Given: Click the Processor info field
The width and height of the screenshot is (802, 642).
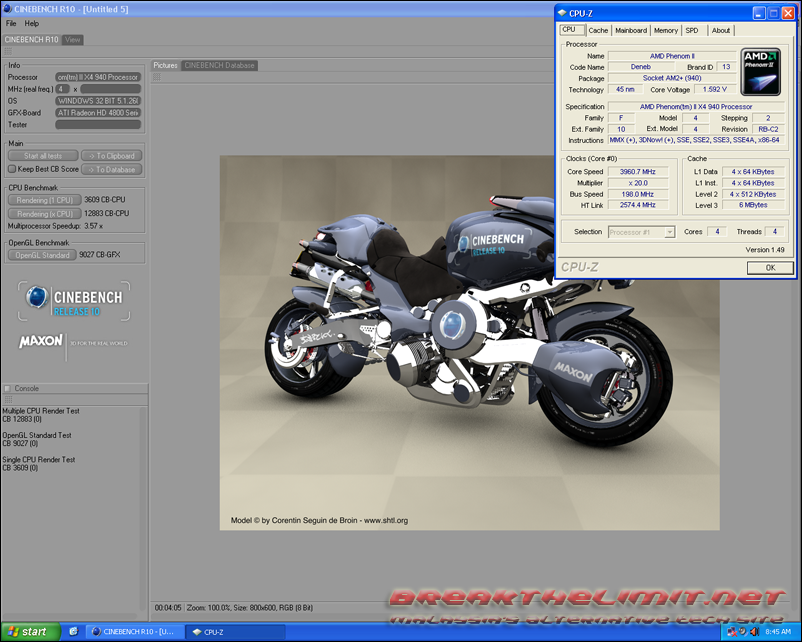Looking at the screenshot, I should (x=98, y=77).
